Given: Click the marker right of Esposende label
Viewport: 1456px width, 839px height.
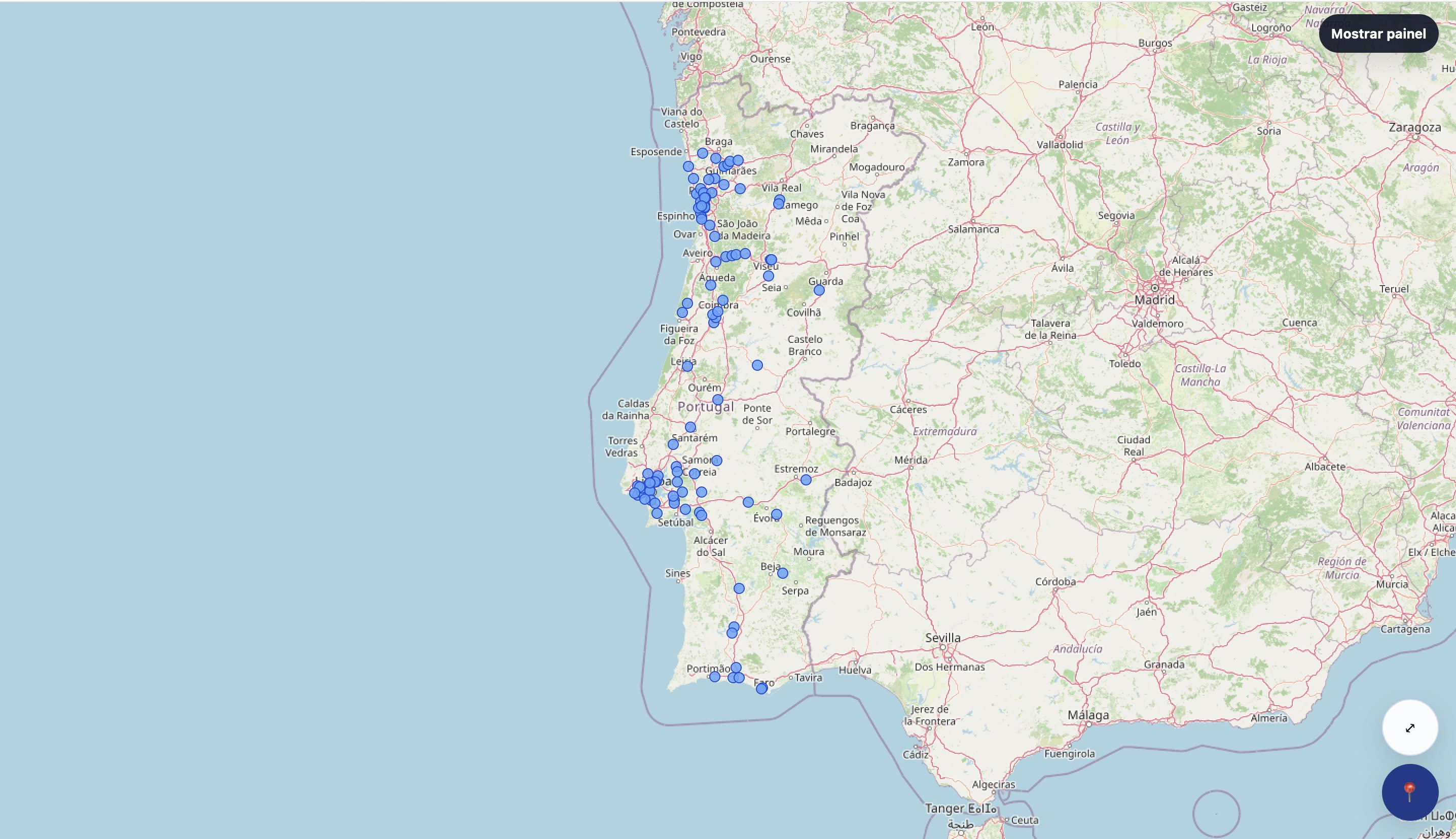Looking at the screenshot, I should pos(702,153).
